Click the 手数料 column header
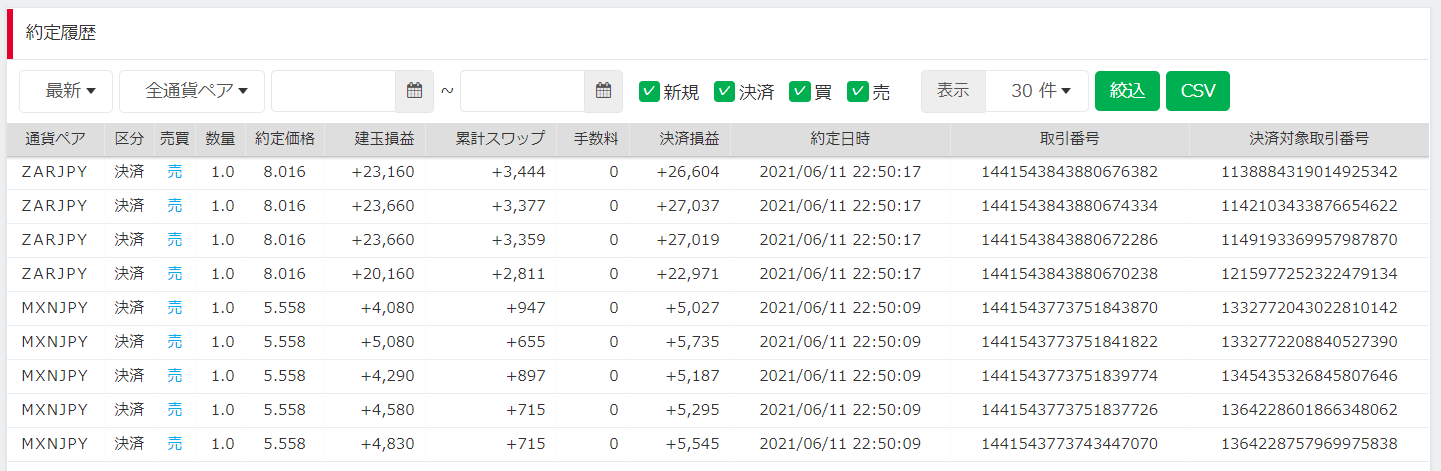 595,139
